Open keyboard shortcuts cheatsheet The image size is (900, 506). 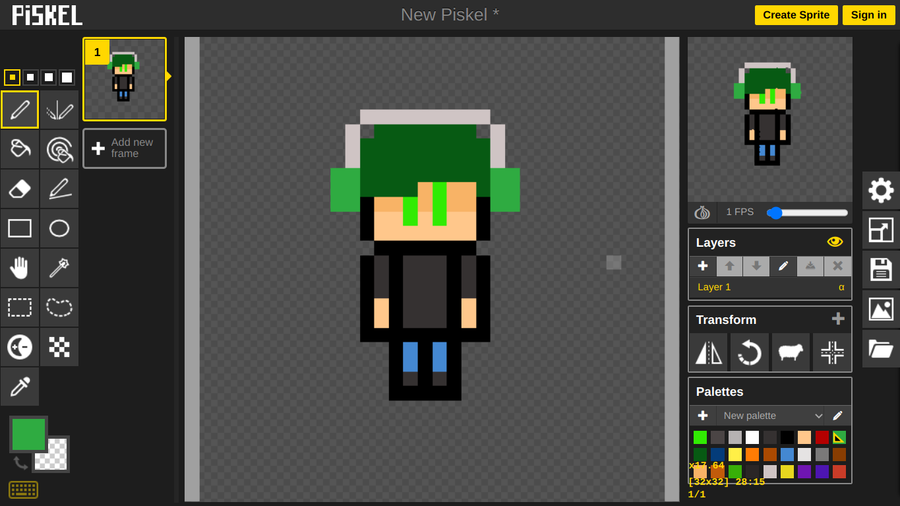(x=23, y=489)
